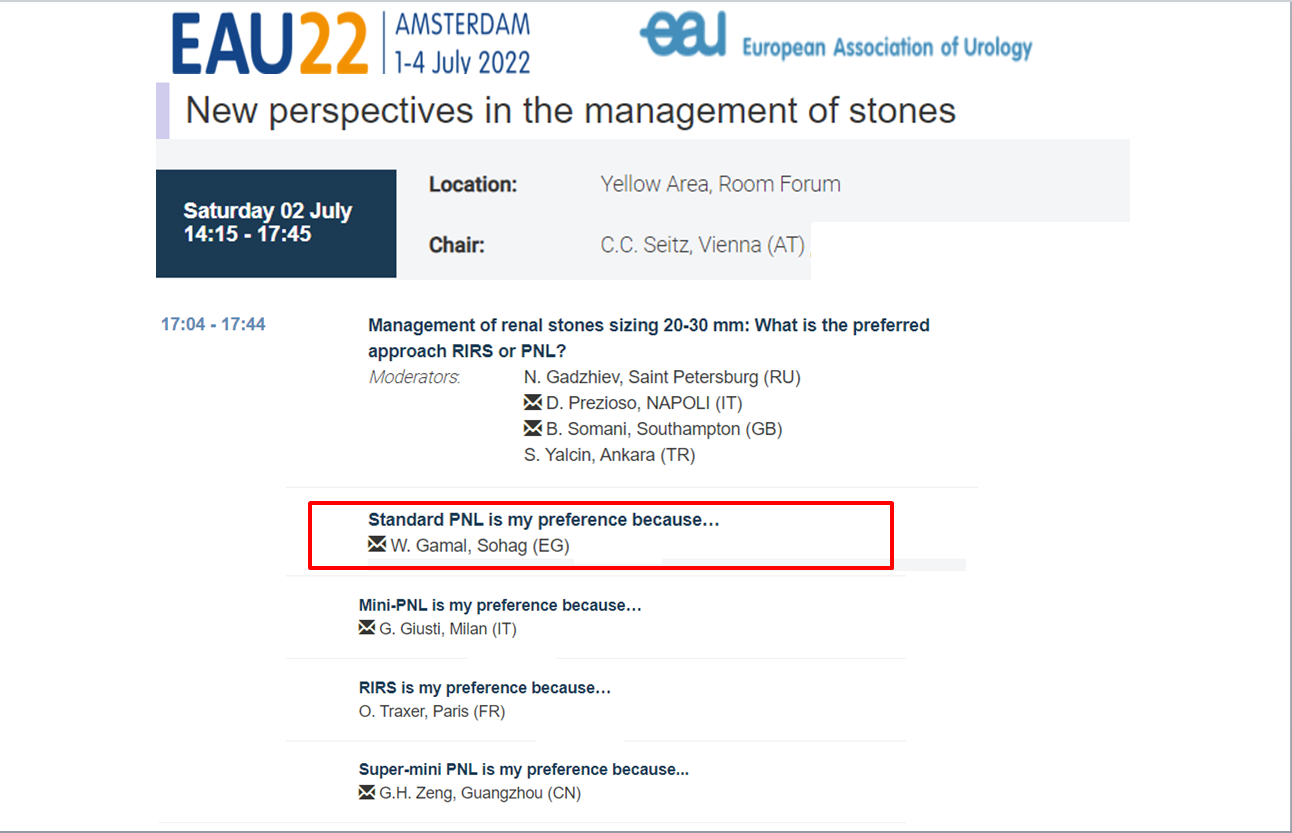Open the Mini-PNL is my preference talk
Viewport: 1292px width, 833px height.
pos(500,605)
